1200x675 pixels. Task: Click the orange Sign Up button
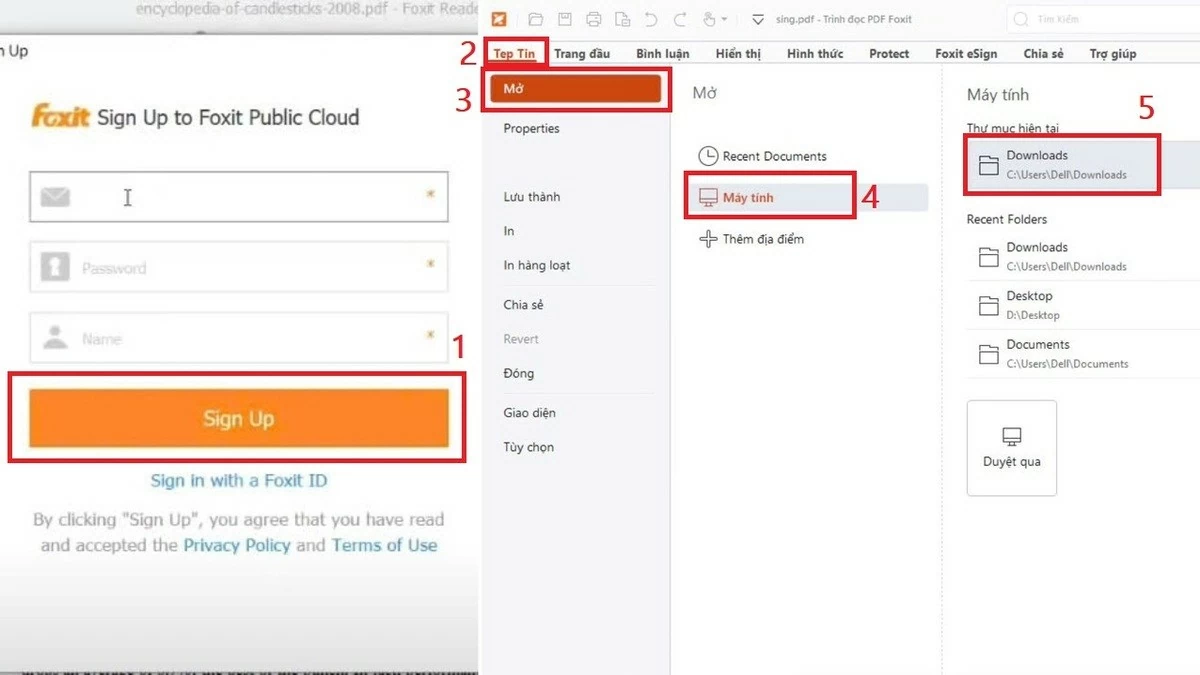pos(238,418)
